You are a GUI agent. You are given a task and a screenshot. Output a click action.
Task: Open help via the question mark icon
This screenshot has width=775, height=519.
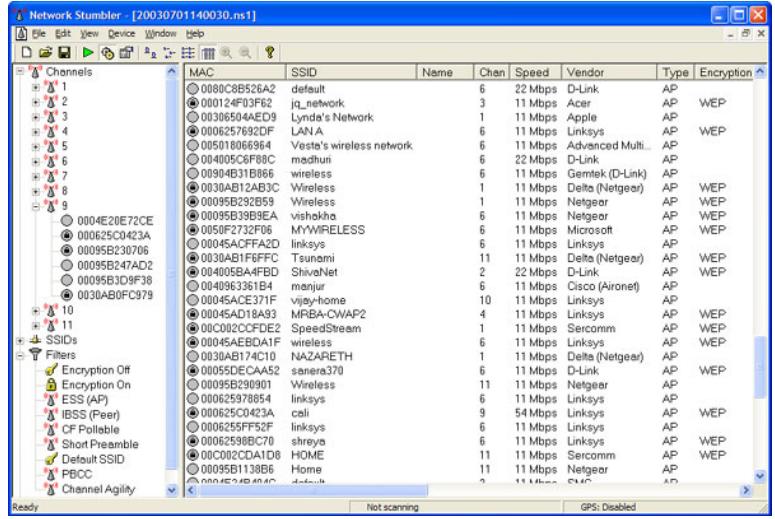click(269, 52)
